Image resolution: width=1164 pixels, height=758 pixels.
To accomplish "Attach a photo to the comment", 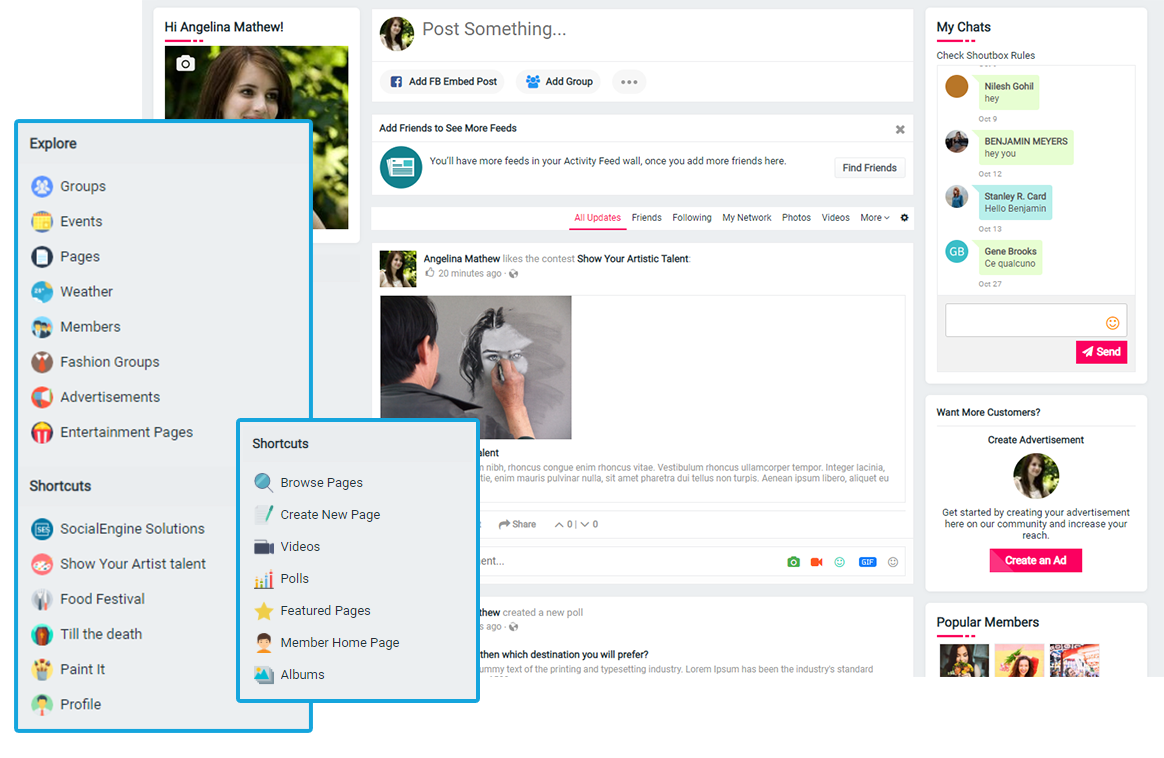I will [793, 562].
